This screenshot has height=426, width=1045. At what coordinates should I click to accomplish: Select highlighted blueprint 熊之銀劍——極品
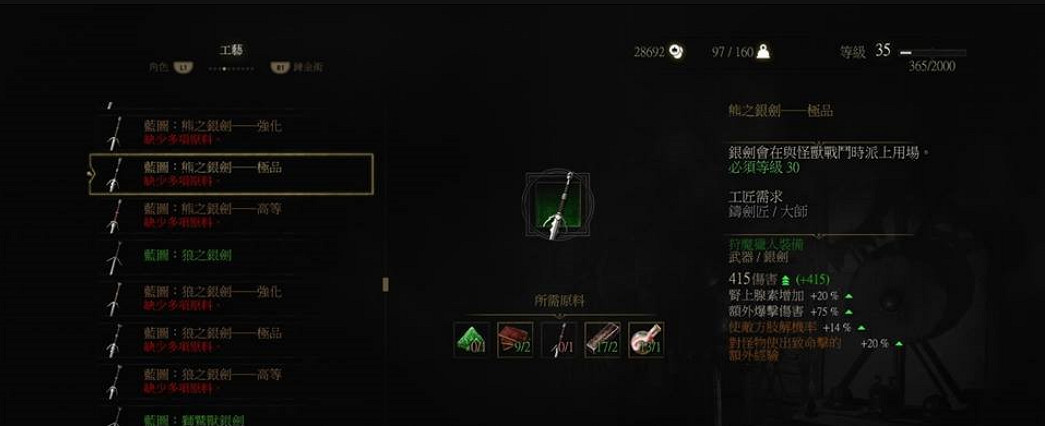[231, 173]
